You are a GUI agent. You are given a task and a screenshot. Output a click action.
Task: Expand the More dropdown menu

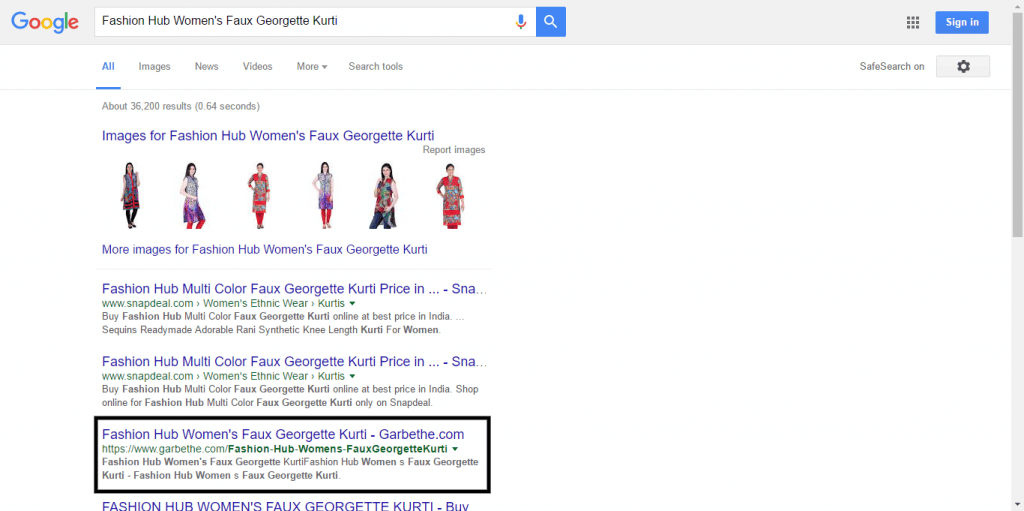pyautogui.click(x=312, y=67)
